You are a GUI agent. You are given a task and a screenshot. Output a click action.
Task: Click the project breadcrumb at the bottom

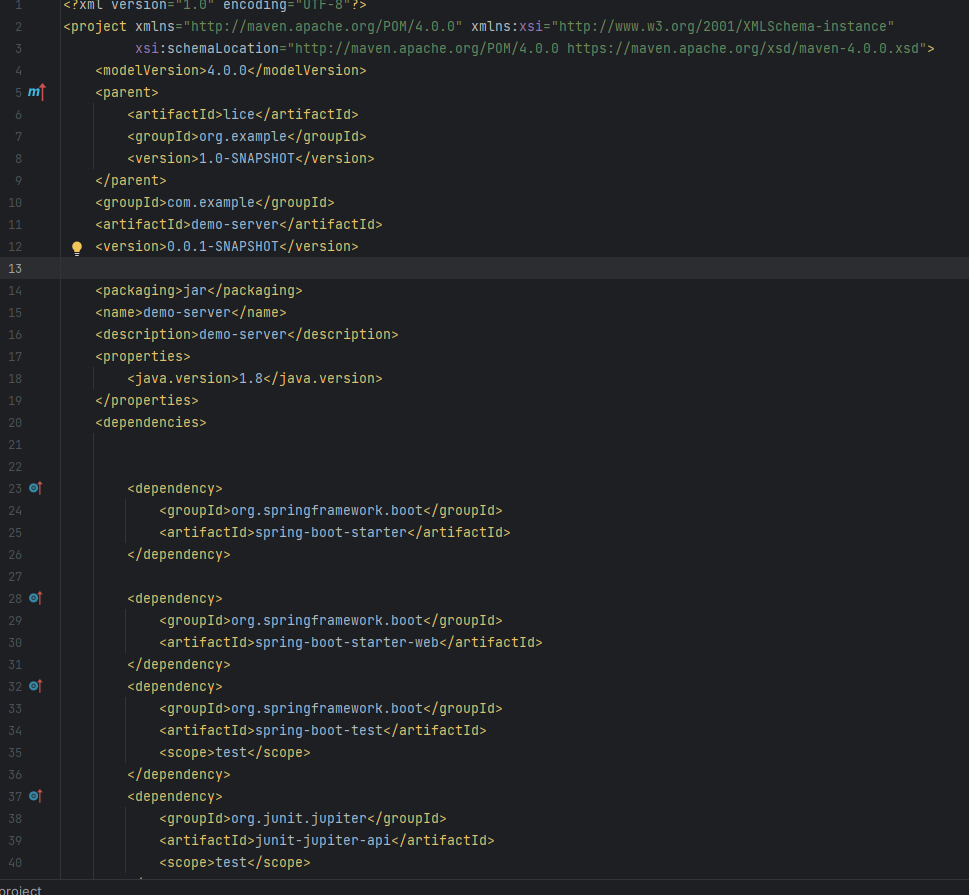coord(20,889)
